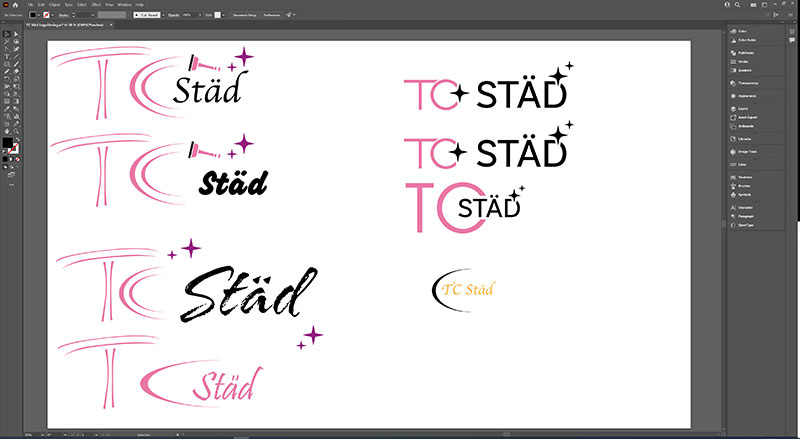Image resolution: width=800 pixels, height=439 pixels.
Task: Select the Rectangle tool
Action: point(7,64)
